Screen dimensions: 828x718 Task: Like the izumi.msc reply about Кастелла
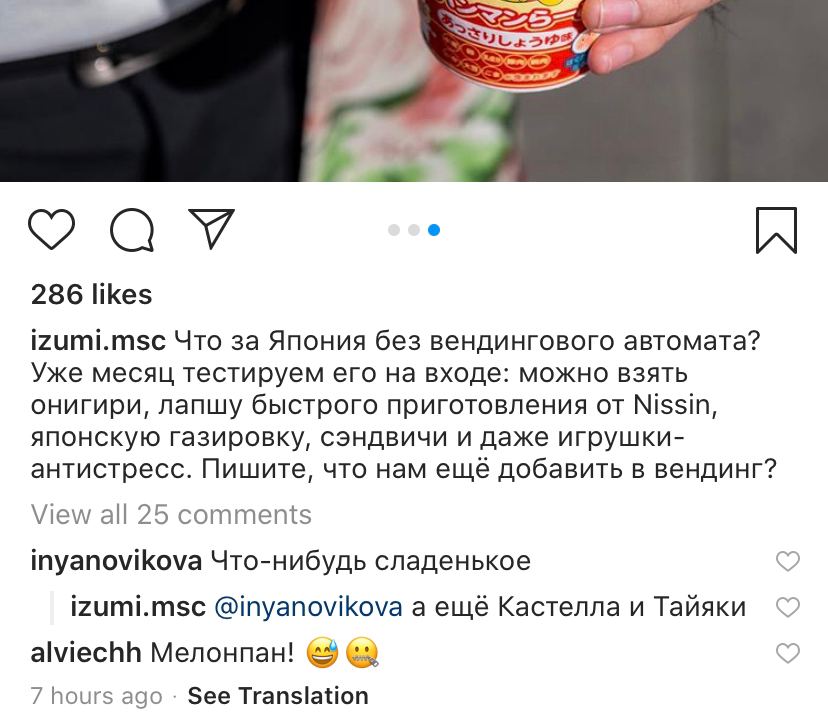(x=787, y=607)
